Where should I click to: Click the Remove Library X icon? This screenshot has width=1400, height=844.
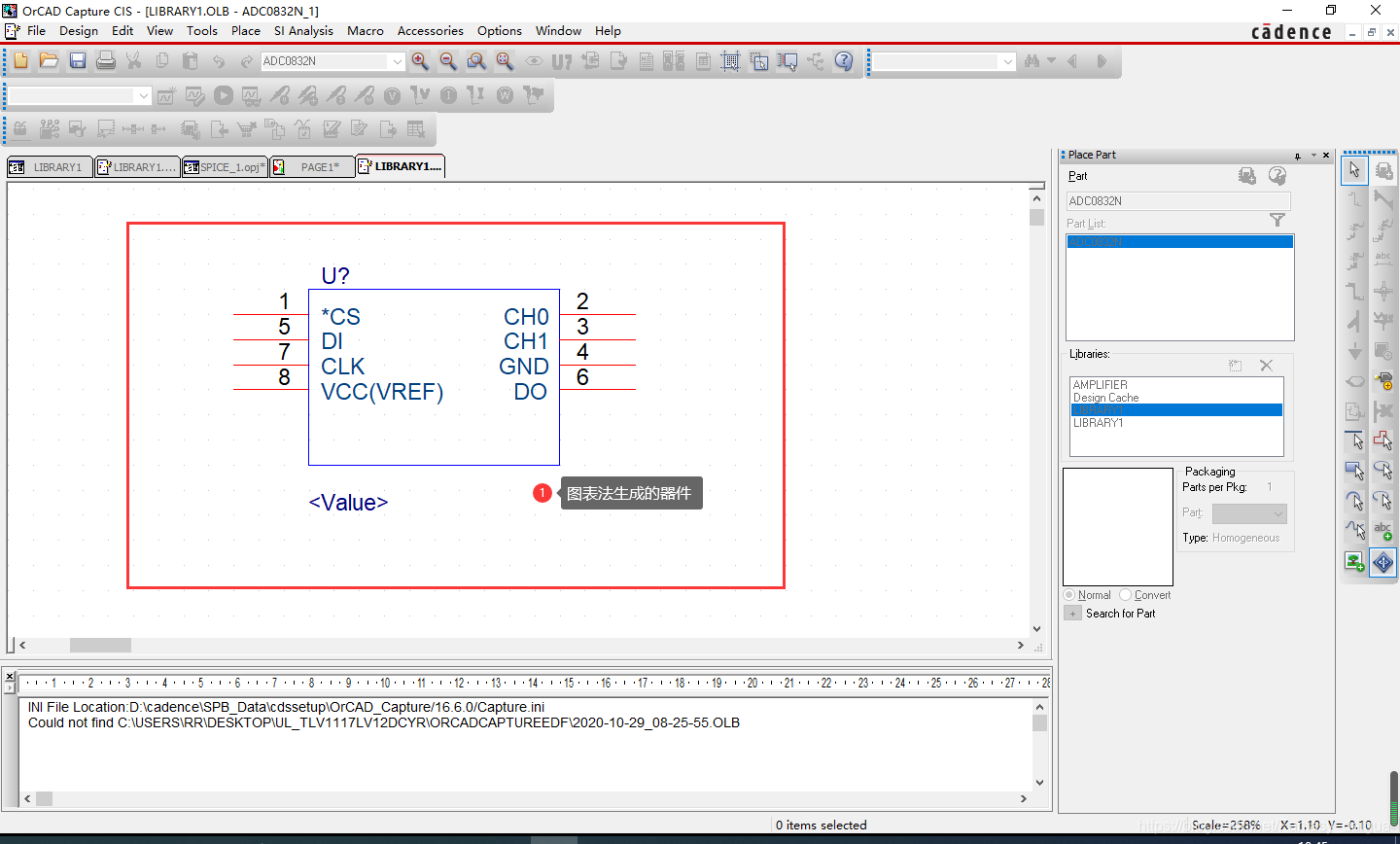1266,366
